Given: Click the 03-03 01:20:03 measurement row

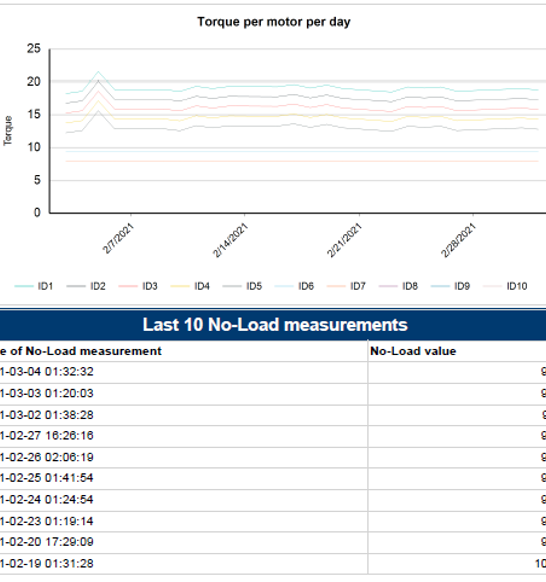Looking at the screenshot, I should coord(273,393).
